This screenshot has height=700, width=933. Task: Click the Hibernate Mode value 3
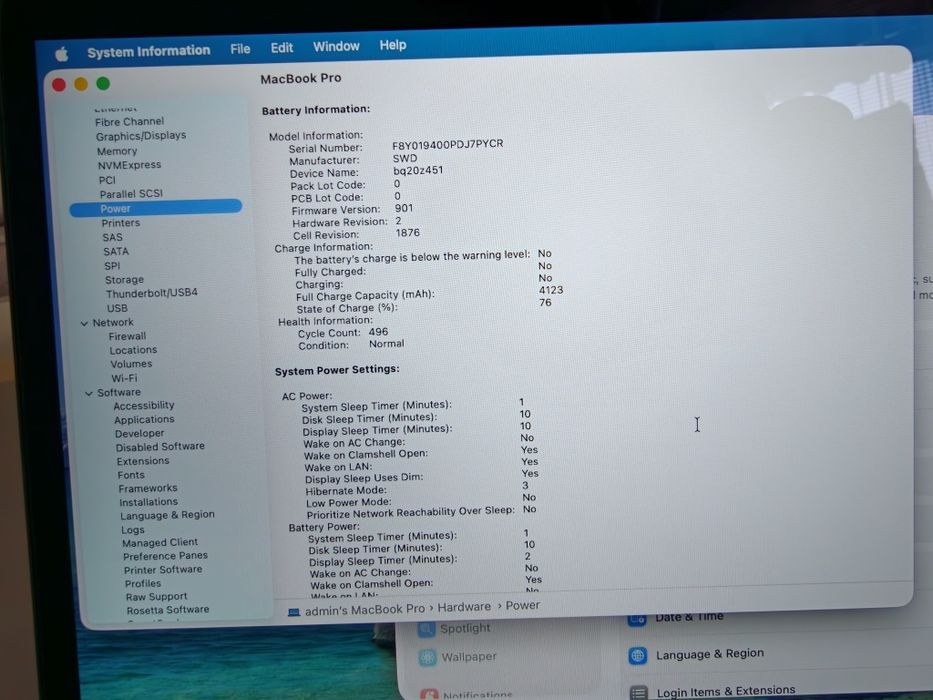pos(525,485)
